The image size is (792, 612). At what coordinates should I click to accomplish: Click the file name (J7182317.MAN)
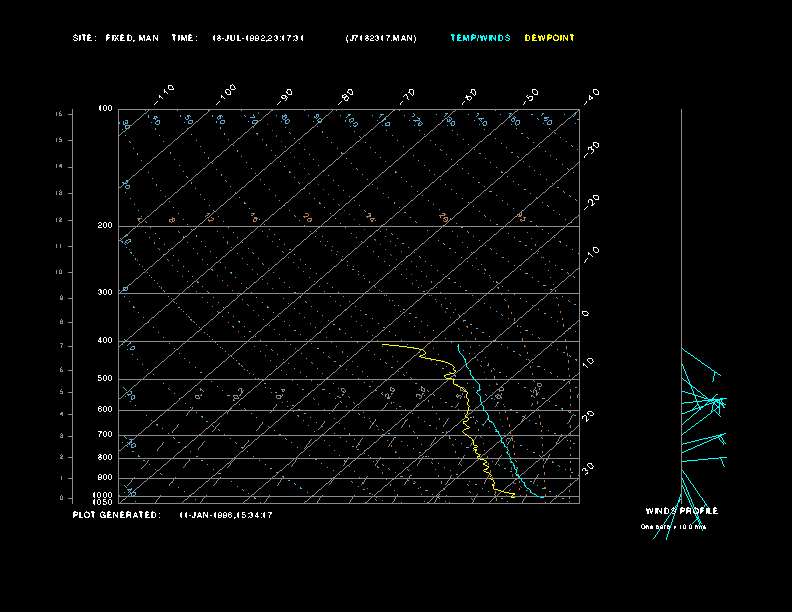(x=381, y=38)
